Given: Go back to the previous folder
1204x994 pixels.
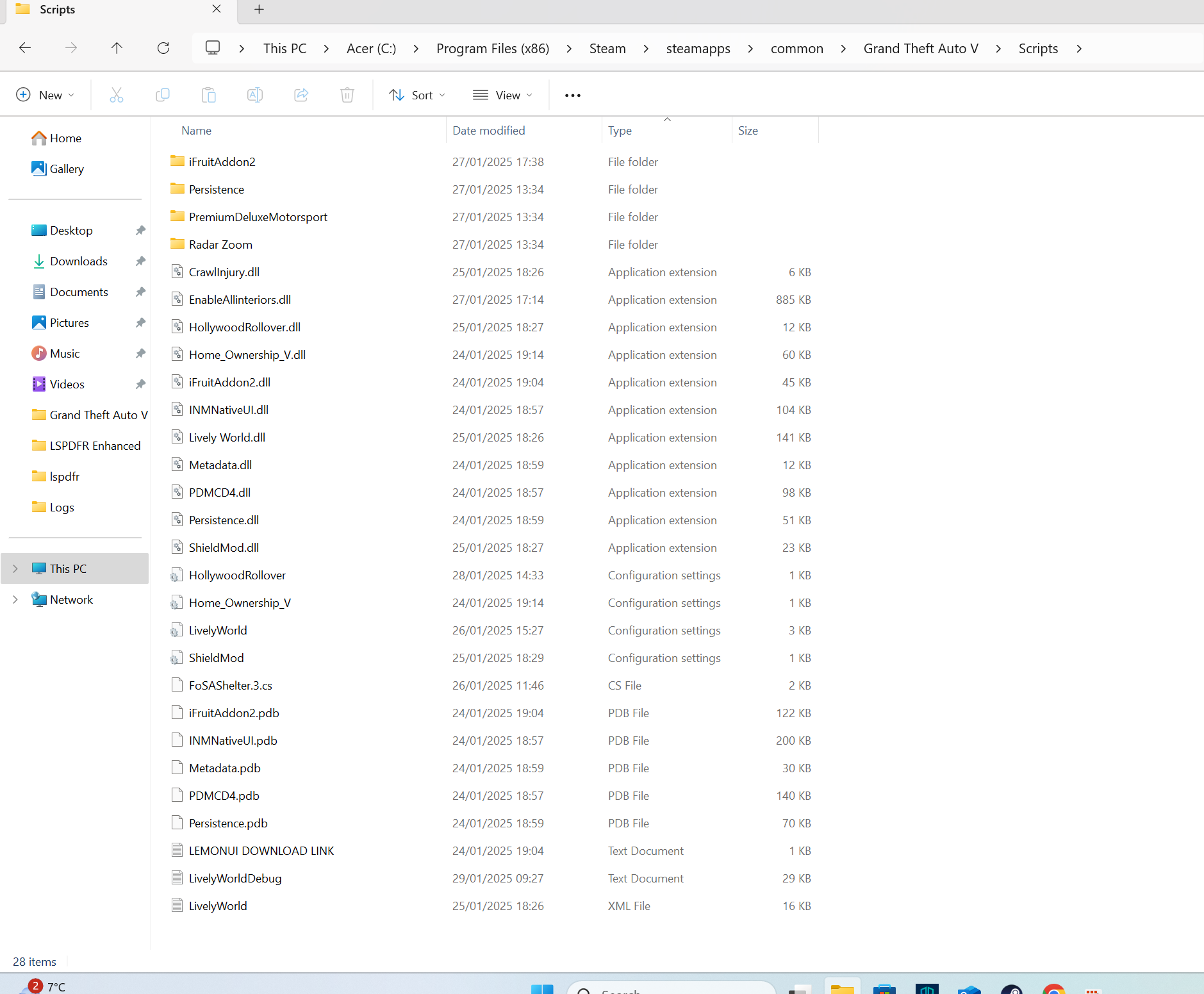Looking at the screenshot, I should (25, 48).
